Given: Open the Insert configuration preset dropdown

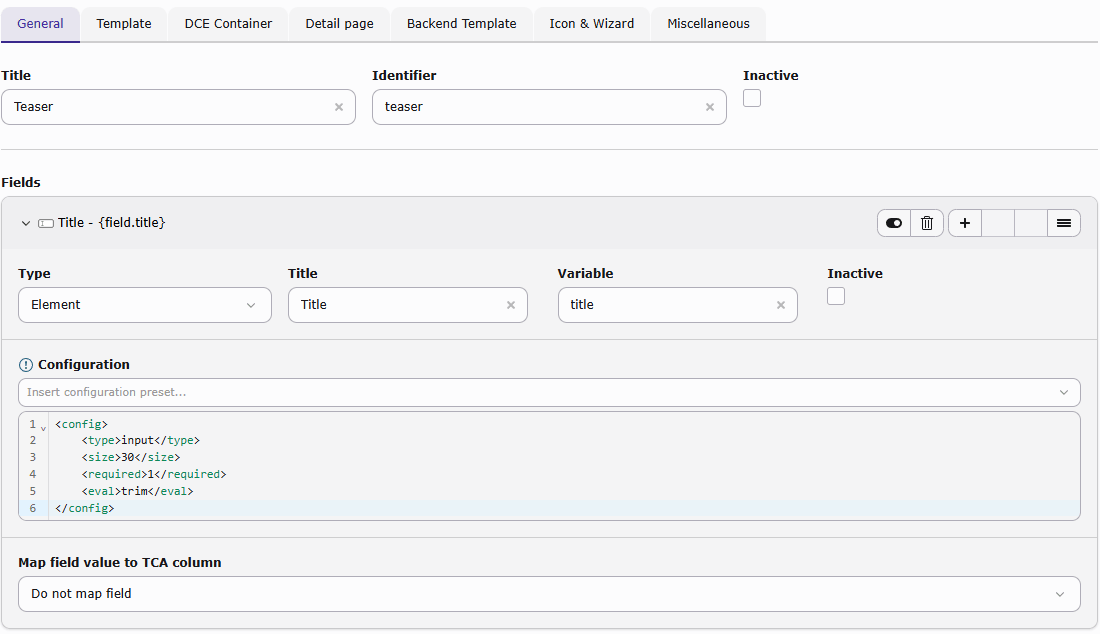Looking at the screenshot, I should (x=549, y=392).
